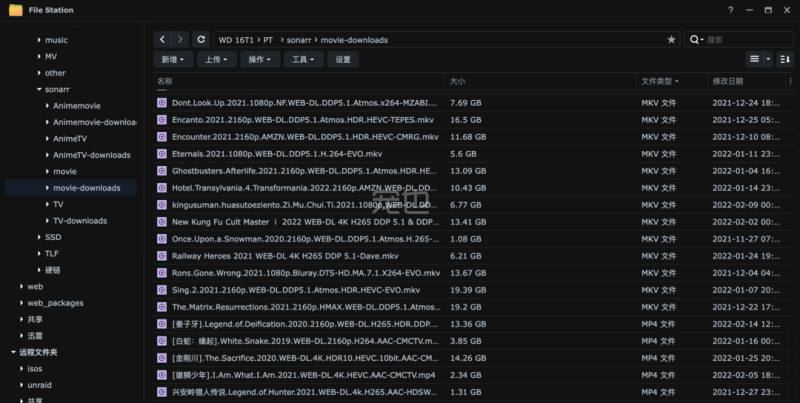Collapse the sonarr folder tree node

coord(38,89)
